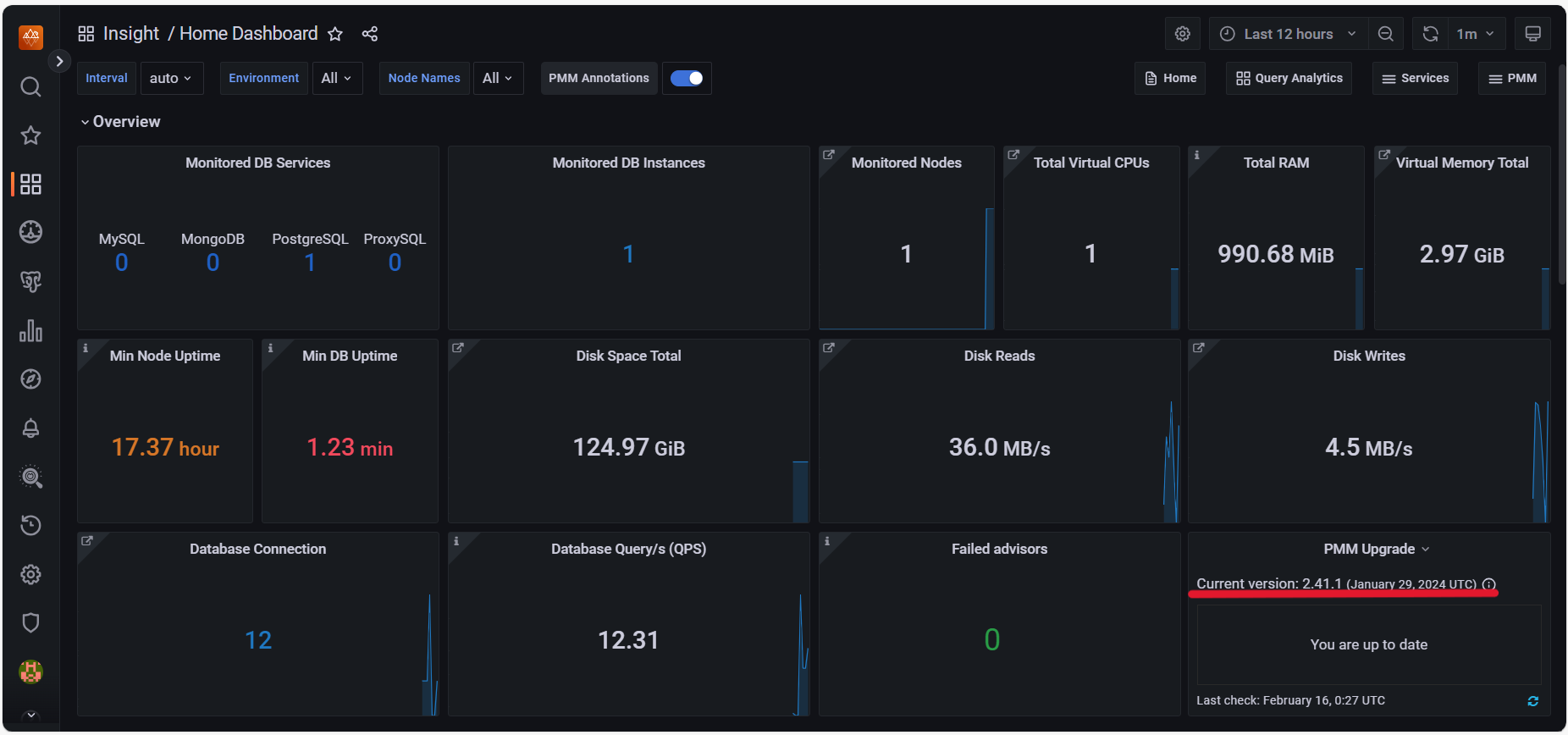Open Node Names All dropdown

[x=498, y=78]
